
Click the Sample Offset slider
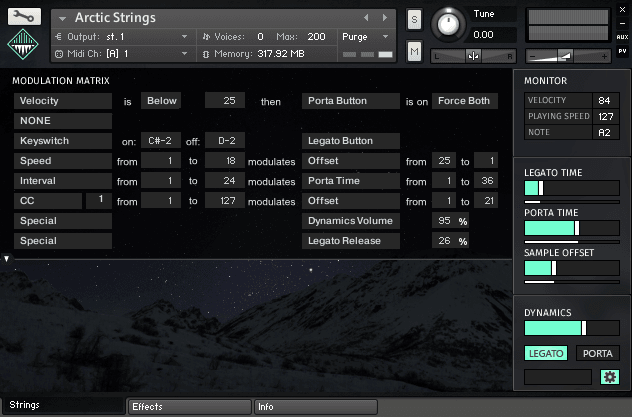(x=572, y=268)
